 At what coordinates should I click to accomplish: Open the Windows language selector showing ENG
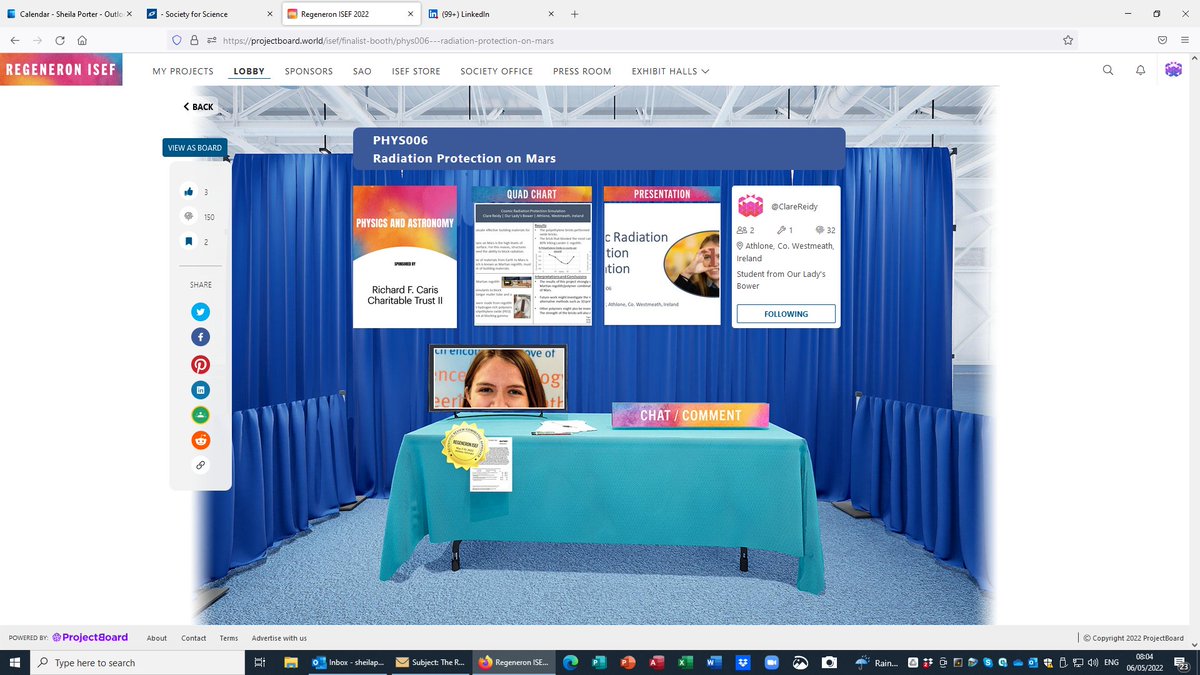[1110, 662]
